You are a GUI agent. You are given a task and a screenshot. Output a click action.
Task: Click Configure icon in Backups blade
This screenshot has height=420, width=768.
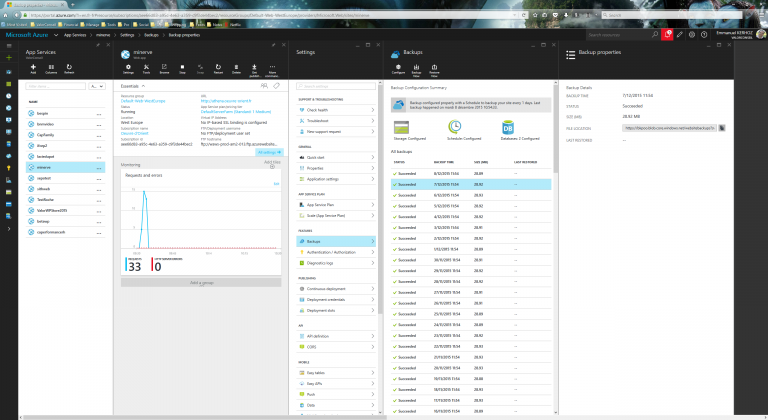398,69
